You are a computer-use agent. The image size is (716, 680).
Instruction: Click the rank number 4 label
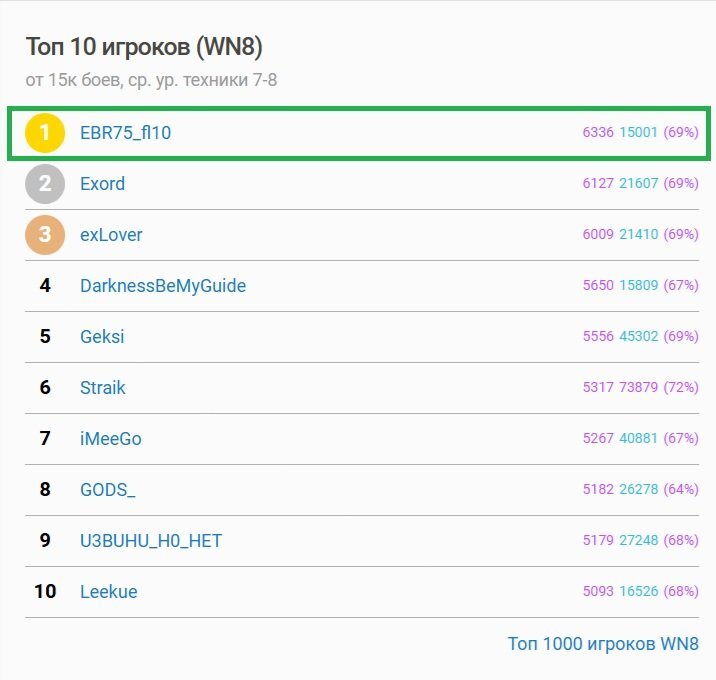[x=45, y=285]
